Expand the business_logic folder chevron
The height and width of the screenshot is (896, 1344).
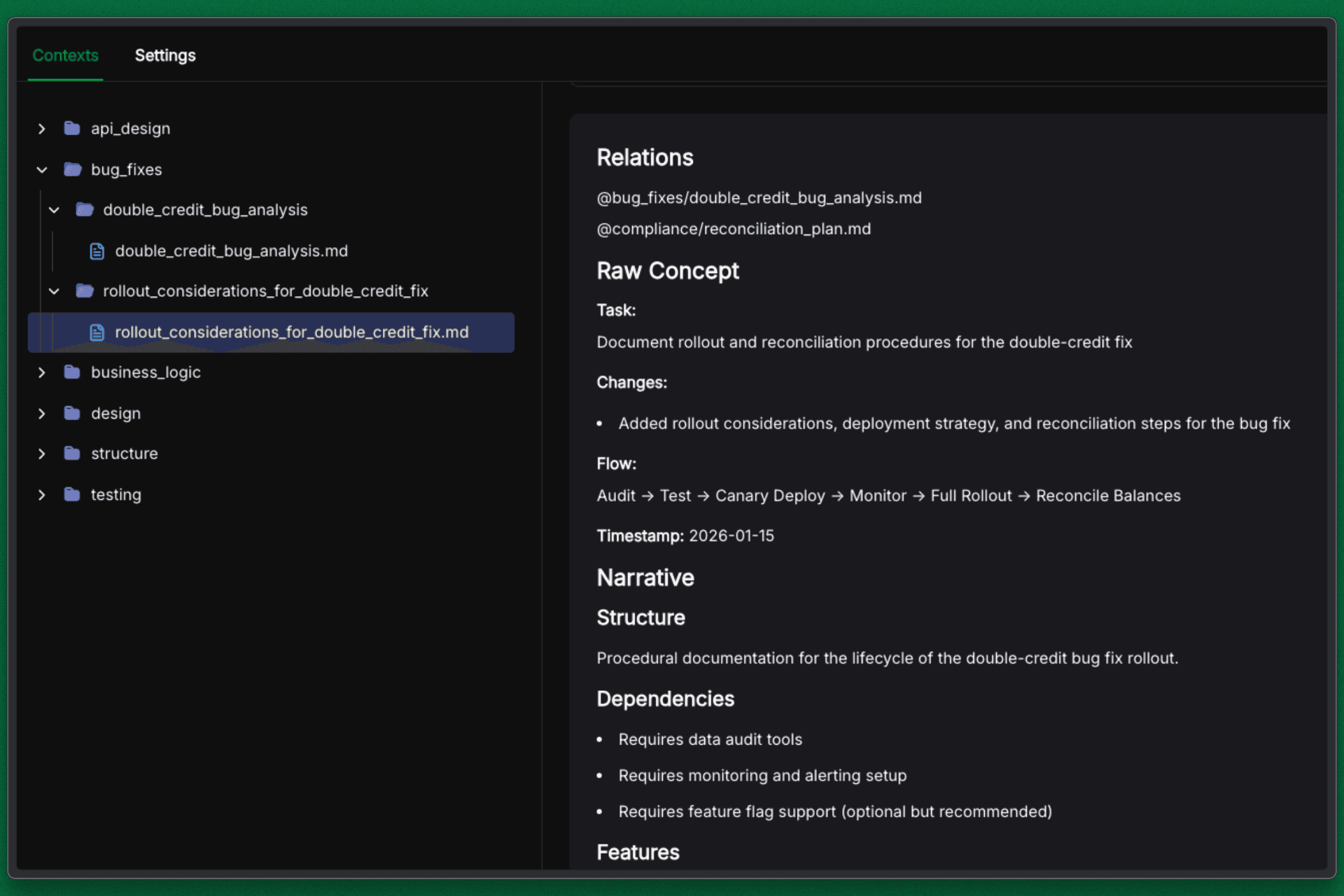coord(42,372)
